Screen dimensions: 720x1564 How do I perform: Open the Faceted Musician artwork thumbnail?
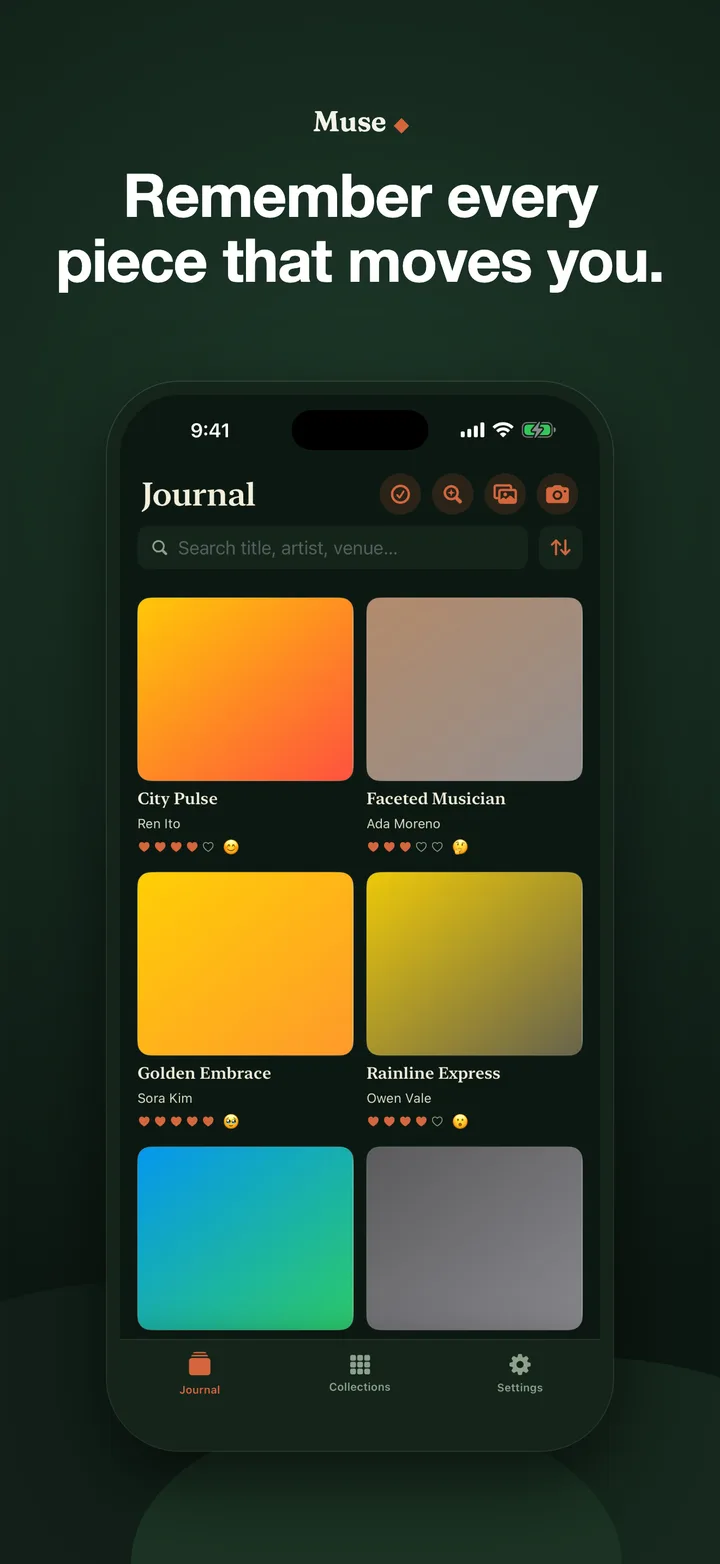[474, 689]
